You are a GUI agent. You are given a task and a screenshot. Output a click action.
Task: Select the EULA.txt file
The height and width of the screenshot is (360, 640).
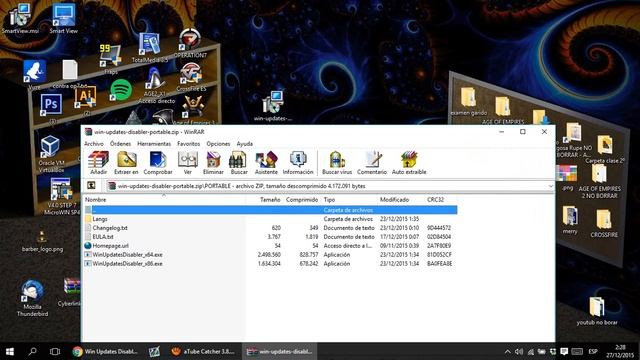(270, 237)
